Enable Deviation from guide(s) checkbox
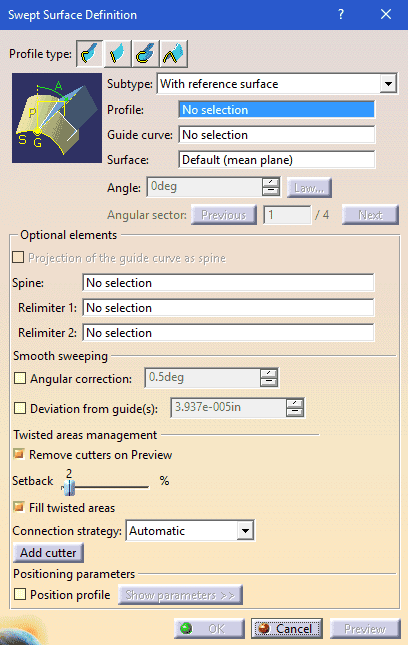The height and width of the screenshot is (645, 408). (x=20, y=408)
